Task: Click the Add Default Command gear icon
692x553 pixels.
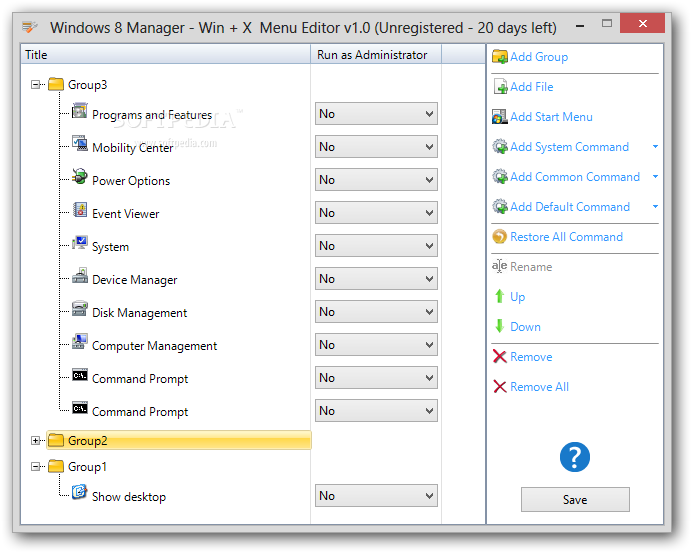Action: 500,207
